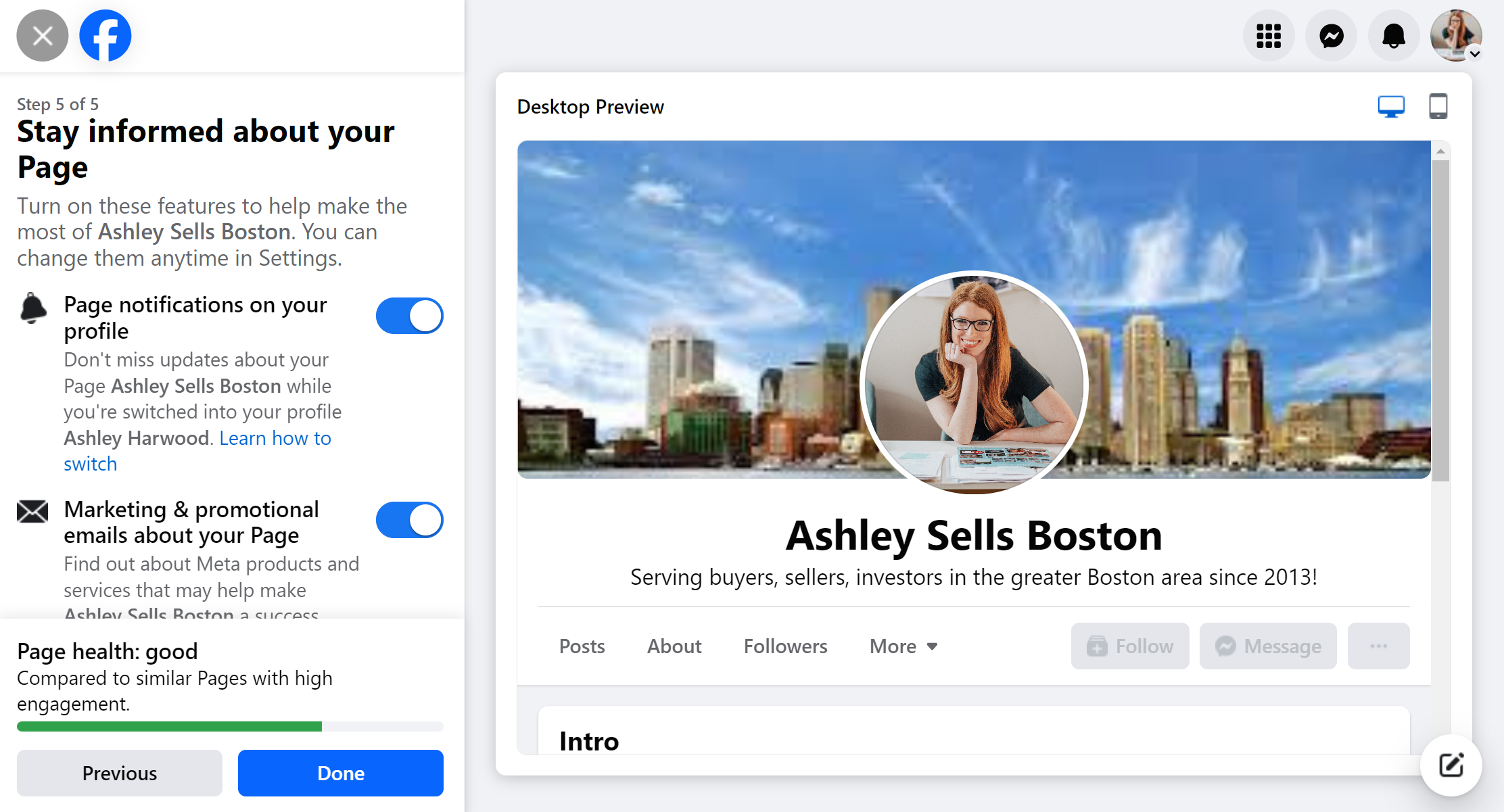Open Messenger from the top bar
The height and width of the screenshot is (812, 1504).
[x=1331, y=36]
